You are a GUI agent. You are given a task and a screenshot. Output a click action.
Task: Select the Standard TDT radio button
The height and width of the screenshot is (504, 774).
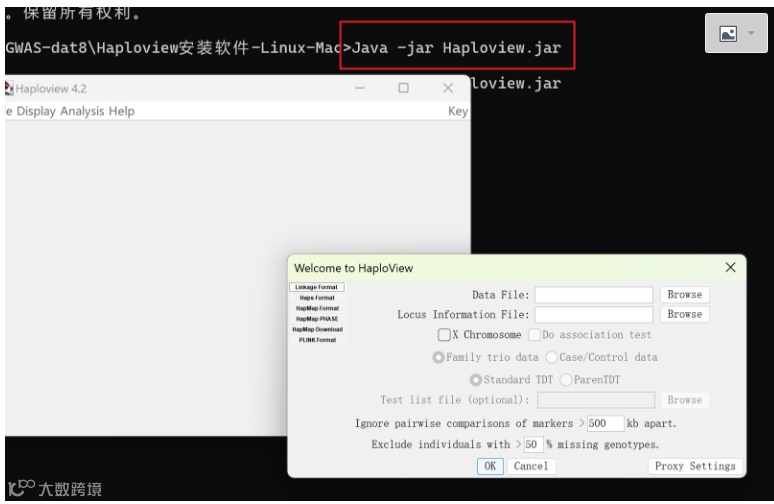(476, 380)
